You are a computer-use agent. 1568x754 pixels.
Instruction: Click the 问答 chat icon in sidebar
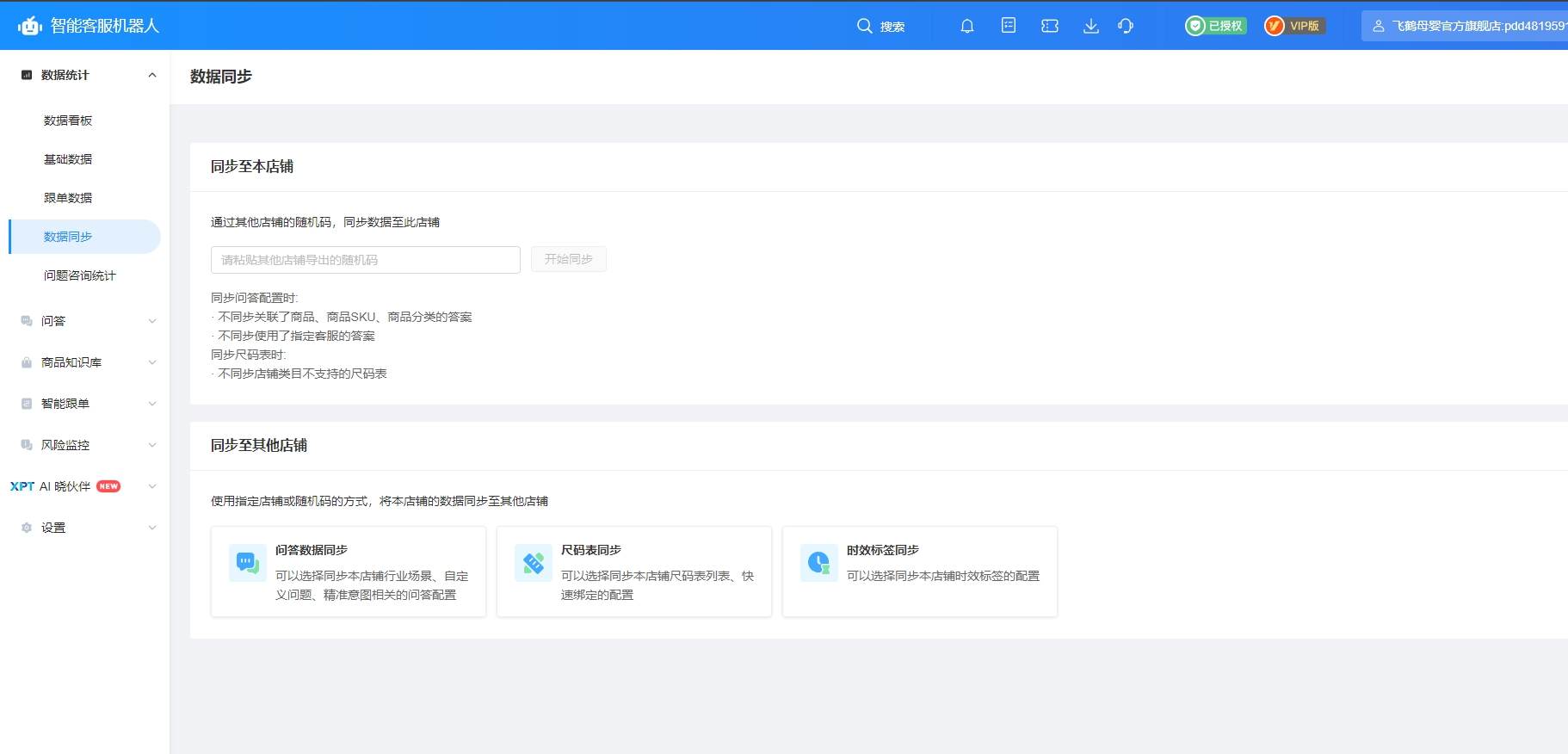[27, 321]
